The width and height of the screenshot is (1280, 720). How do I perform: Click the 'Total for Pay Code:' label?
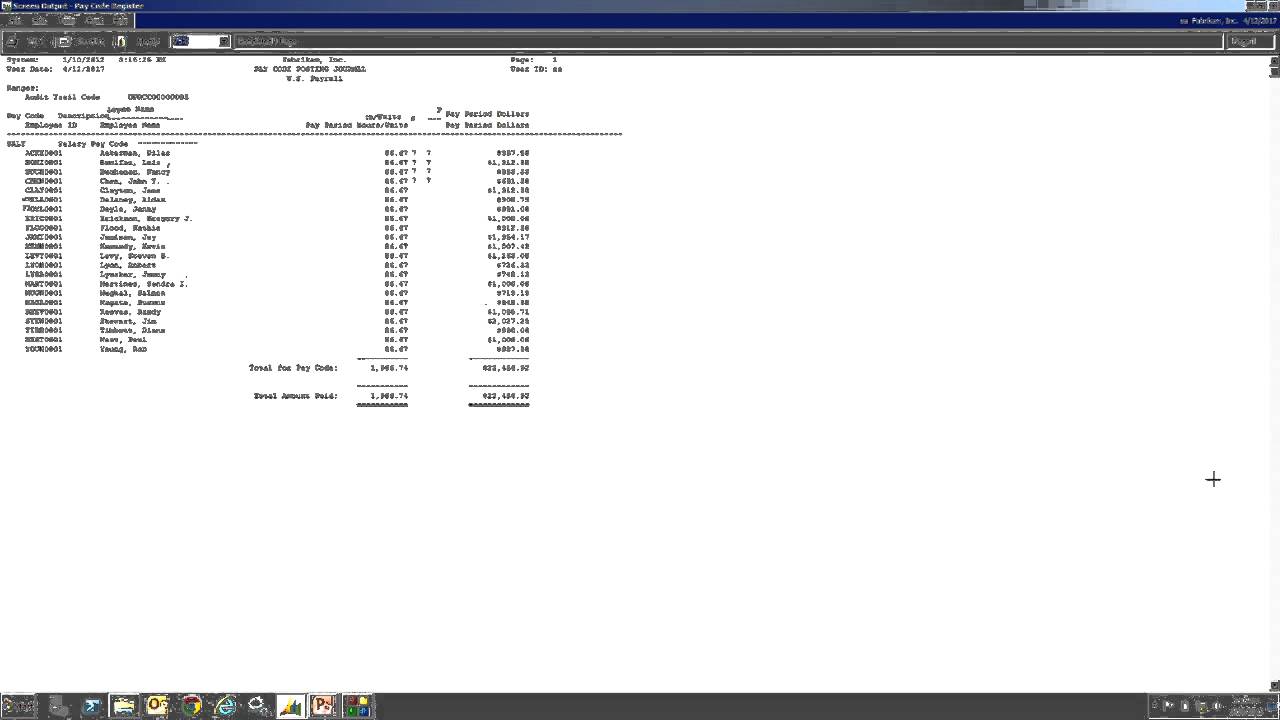293,368
